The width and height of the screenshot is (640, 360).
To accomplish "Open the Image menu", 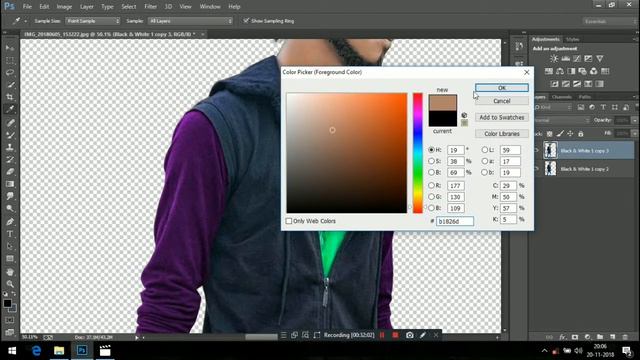I will (x=64, y=7).
